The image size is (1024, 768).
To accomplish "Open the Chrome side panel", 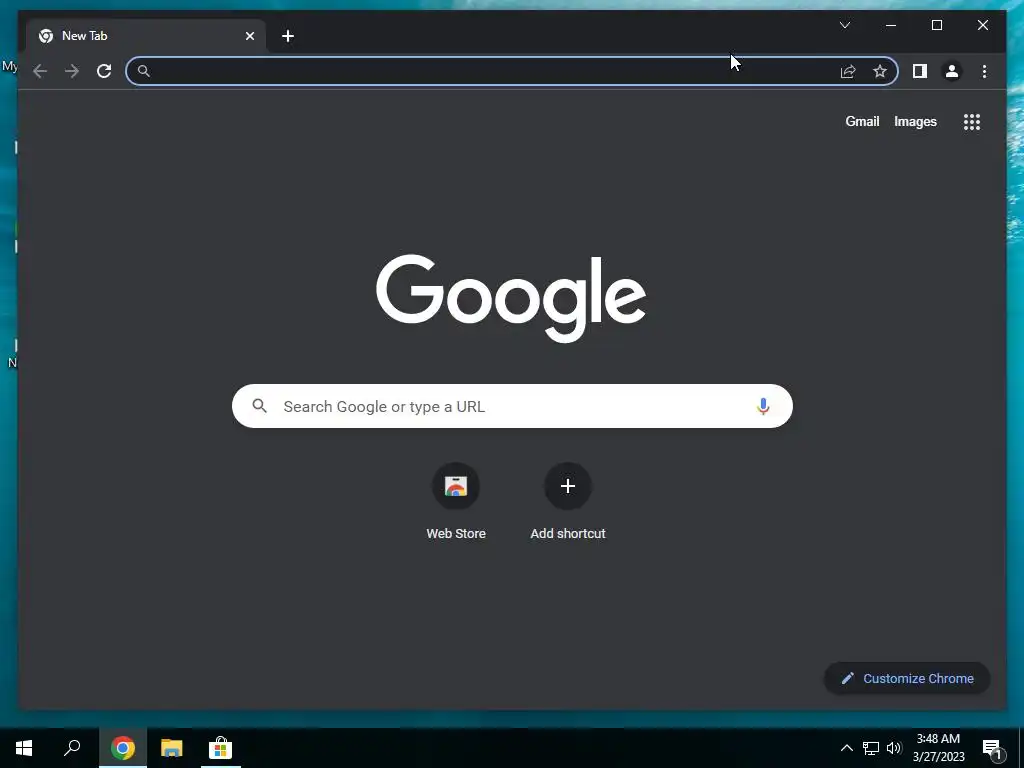I will 920,71.
